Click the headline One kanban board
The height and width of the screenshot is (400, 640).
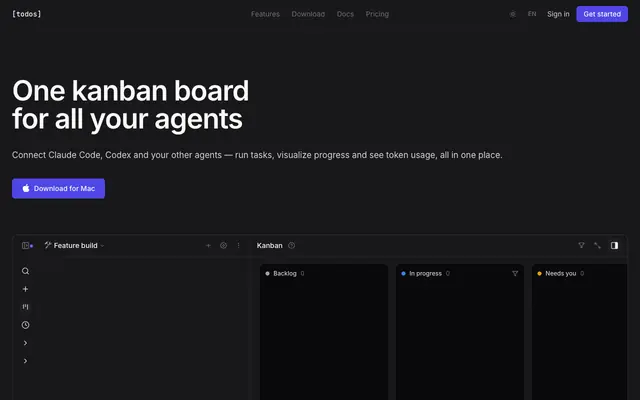(131, 91)
